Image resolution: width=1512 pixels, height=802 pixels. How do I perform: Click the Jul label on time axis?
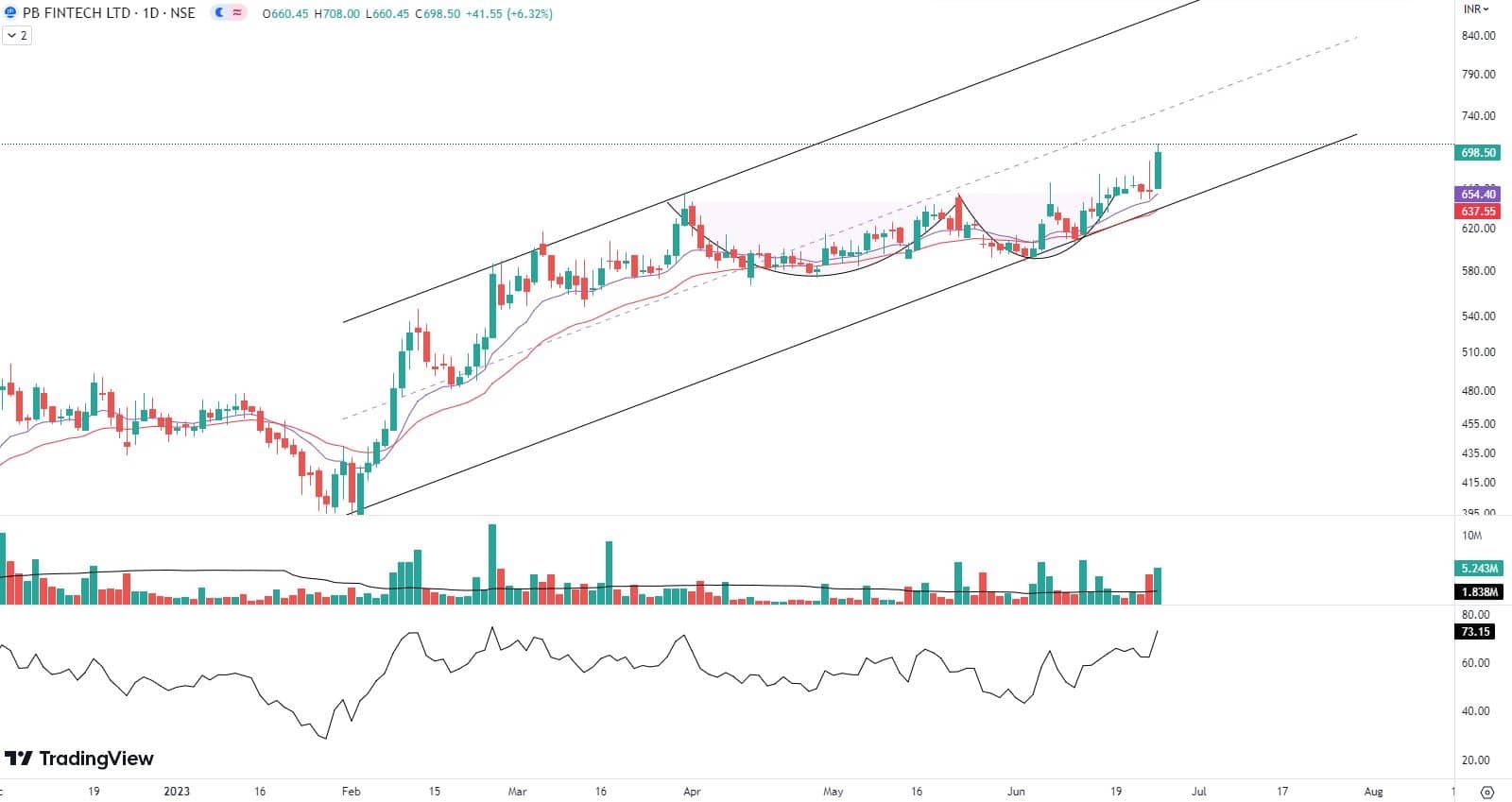point(1198,792)
